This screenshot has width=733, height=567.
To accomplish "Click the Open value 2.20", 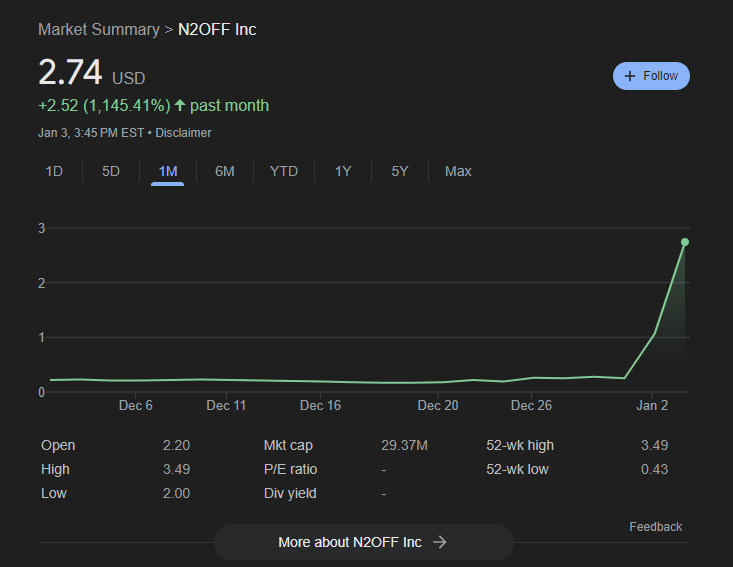I will pyautogui.click(x=176, y=445).
